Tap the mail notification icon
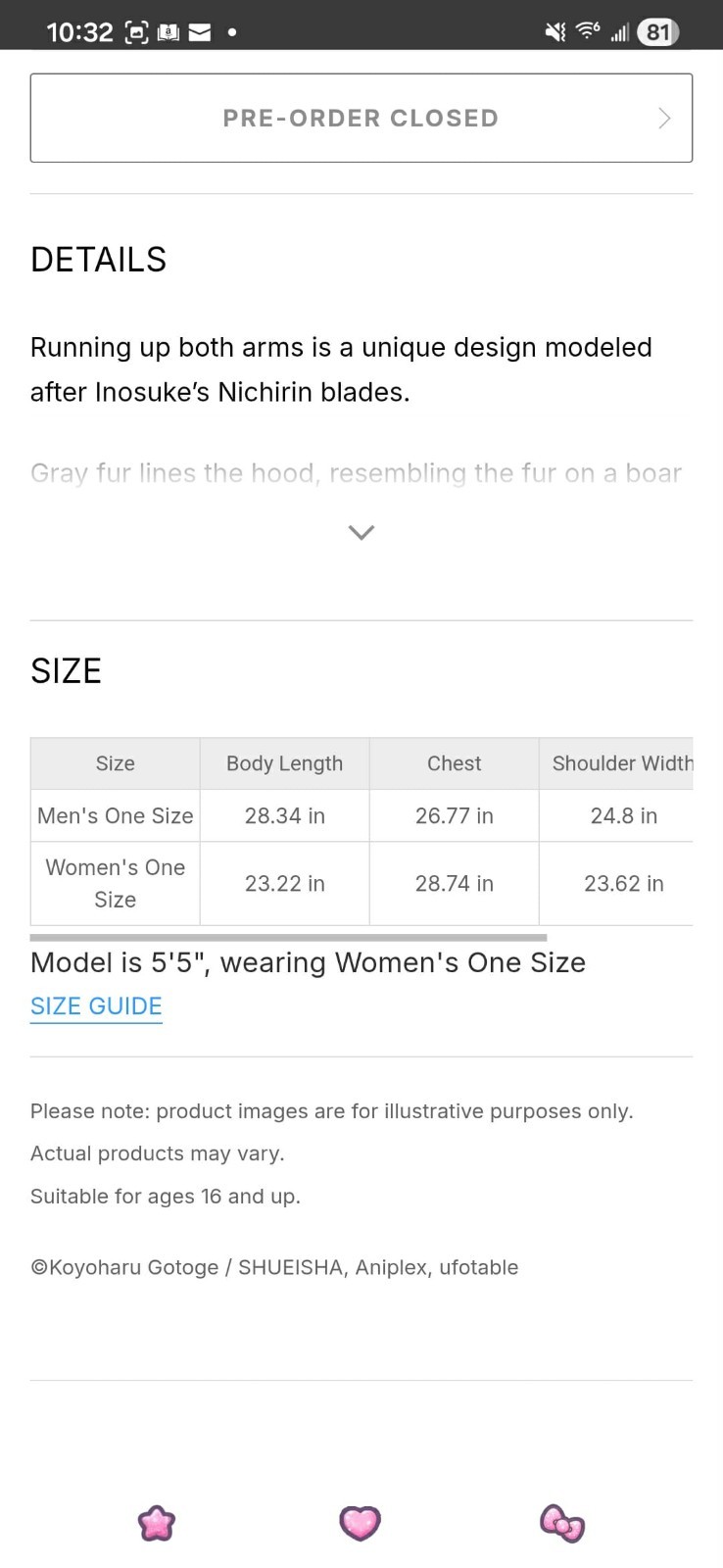Viewport: 723px width, 1568px height. click(x=200, y=32)
